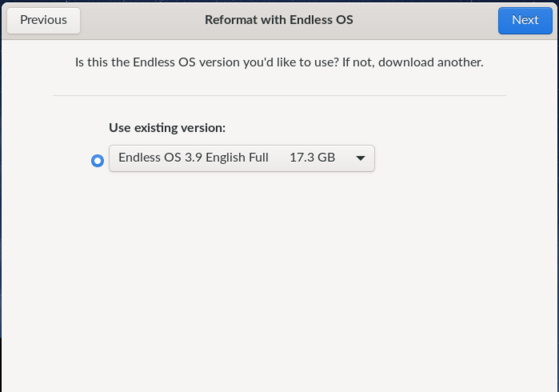Select the Use existing version radio button
The height and width of the screenshot is (392, 559).
coord(97,160)
